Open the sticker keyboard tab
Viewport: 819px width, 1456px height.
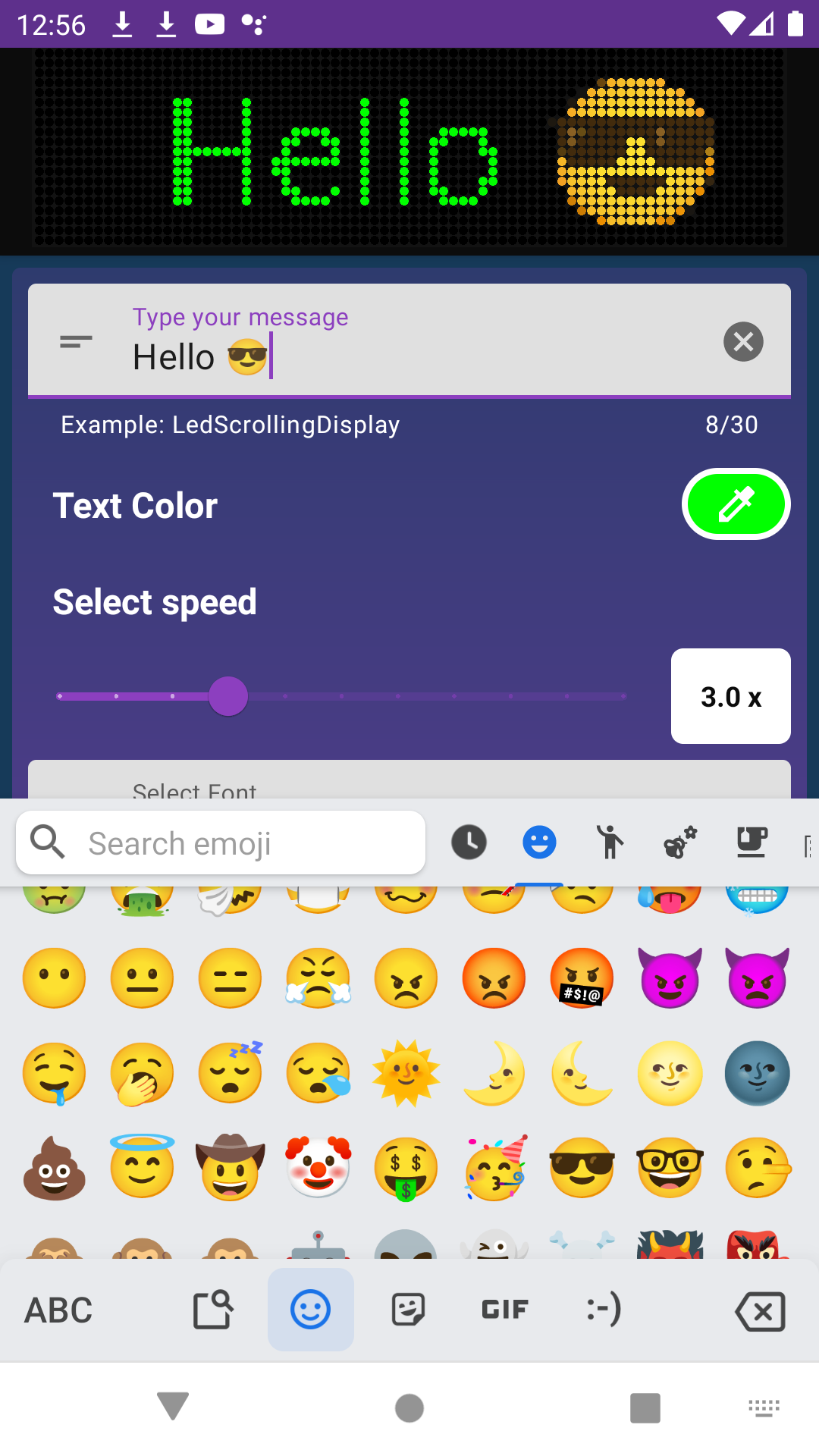pyautogui.click(x=408, y=1310)
